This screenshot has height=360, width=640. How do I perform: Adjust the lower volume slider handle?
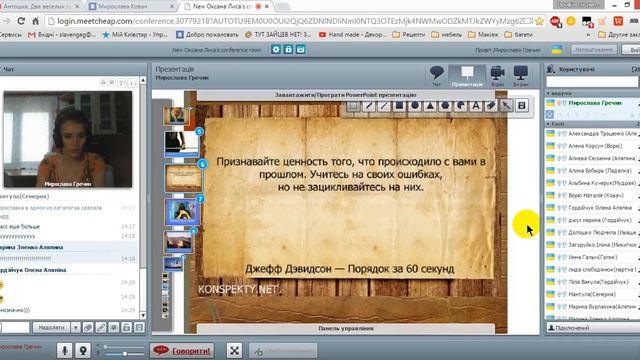coord(124,354)
